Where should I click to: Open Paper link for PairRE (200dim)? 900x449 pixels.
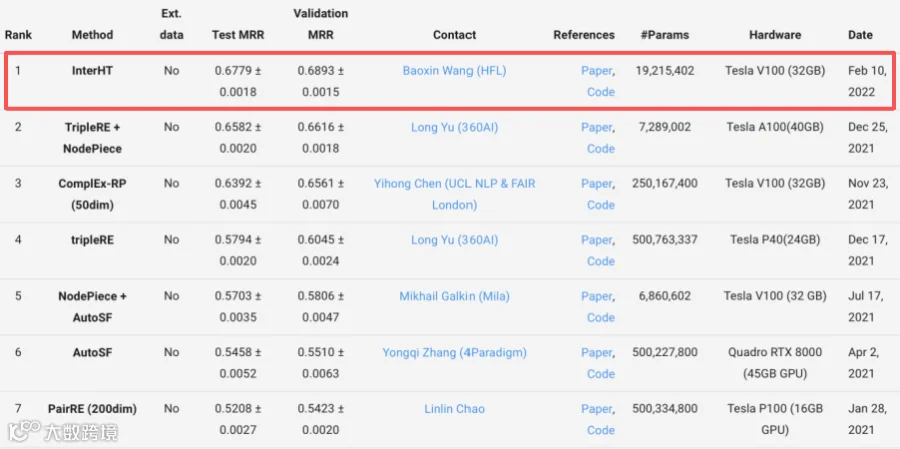pyautogui.click(x=596, y=408)
